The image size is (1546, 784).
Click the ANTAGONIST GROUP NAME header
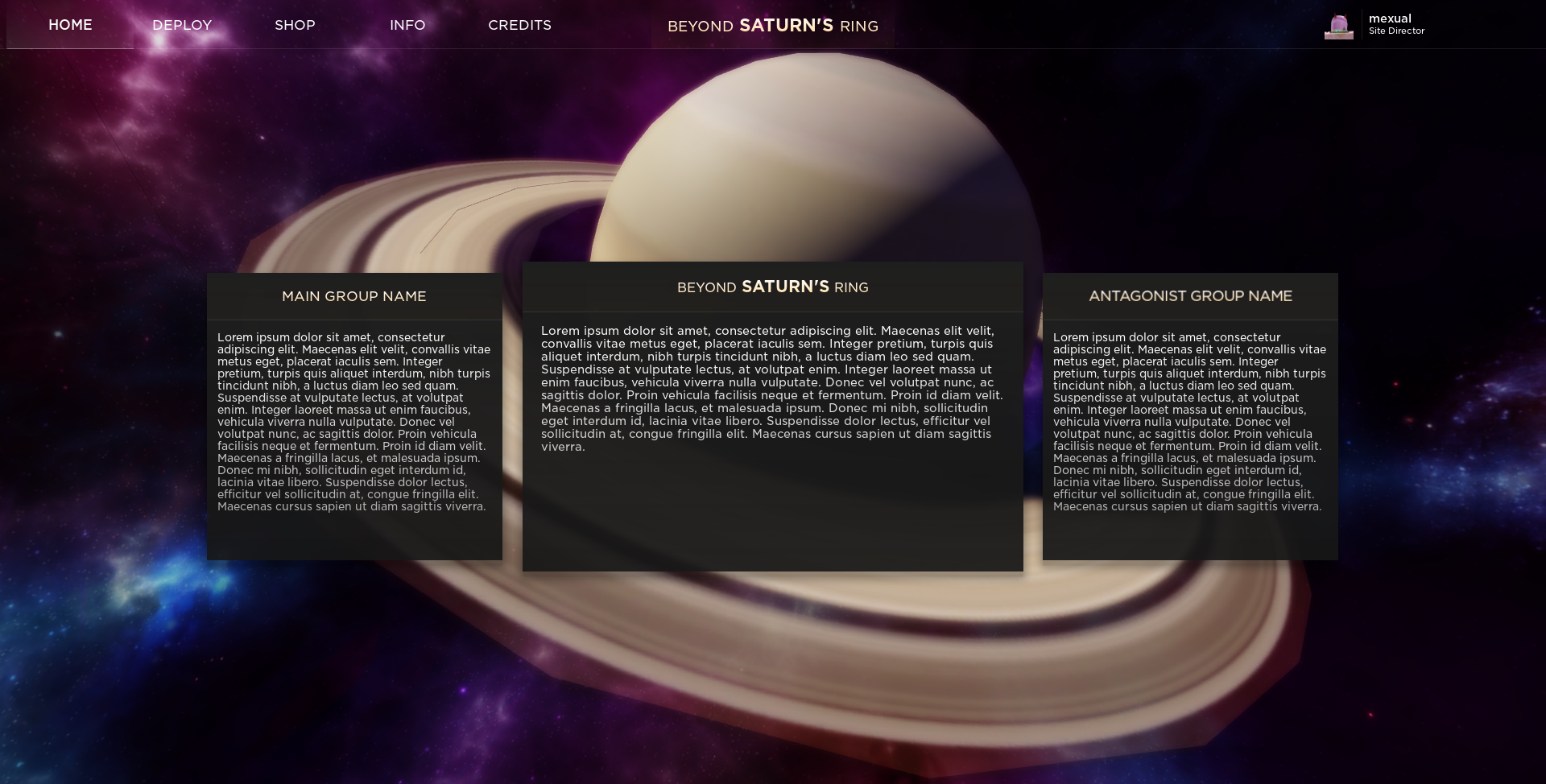pyautogui.click(x=1190, y=296)
